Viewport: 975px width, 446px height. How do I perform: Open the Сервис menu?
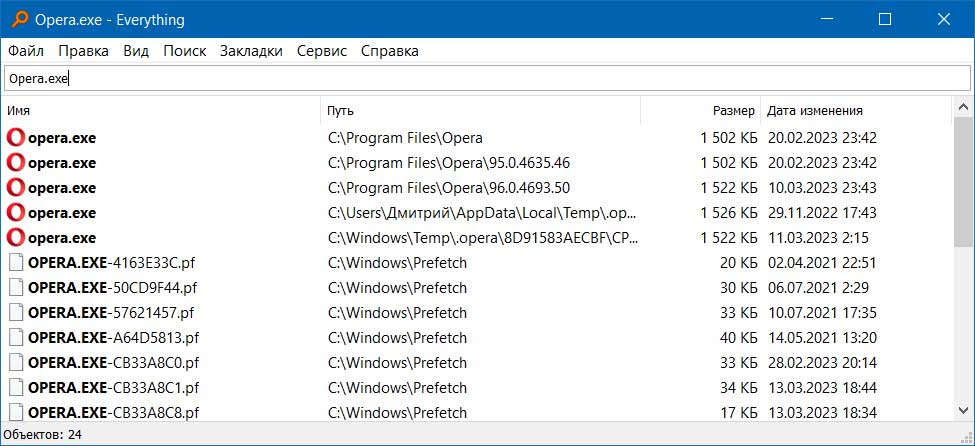tap(322, 51)
